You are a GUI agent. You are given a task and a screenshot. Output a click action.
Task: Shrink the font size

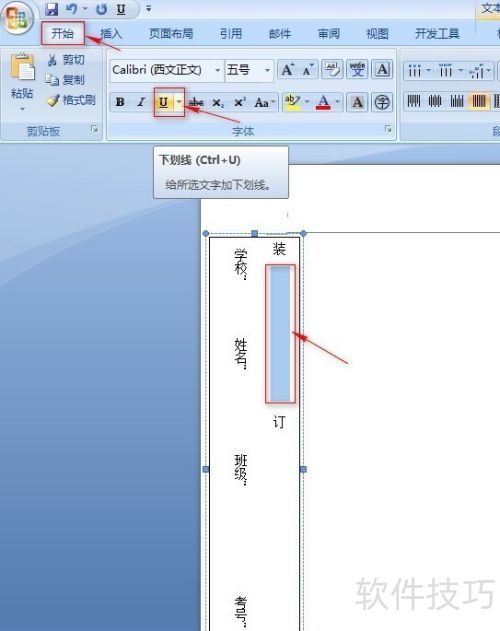pyautogui.click(x=307, y=70)
